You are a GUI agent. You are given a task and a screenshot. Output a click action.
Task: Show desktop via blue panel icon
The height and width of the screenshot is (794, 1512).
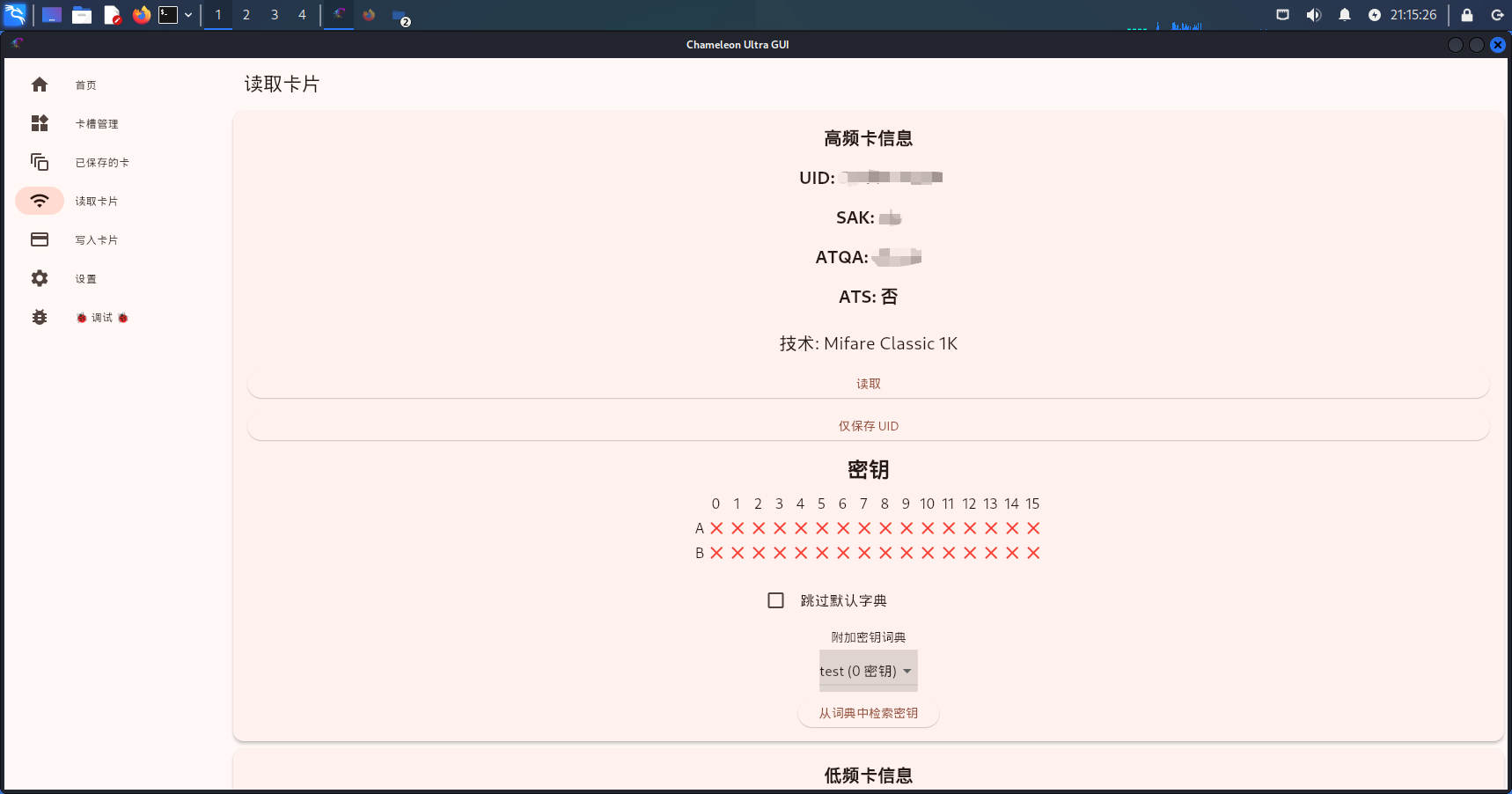(52, 15)
